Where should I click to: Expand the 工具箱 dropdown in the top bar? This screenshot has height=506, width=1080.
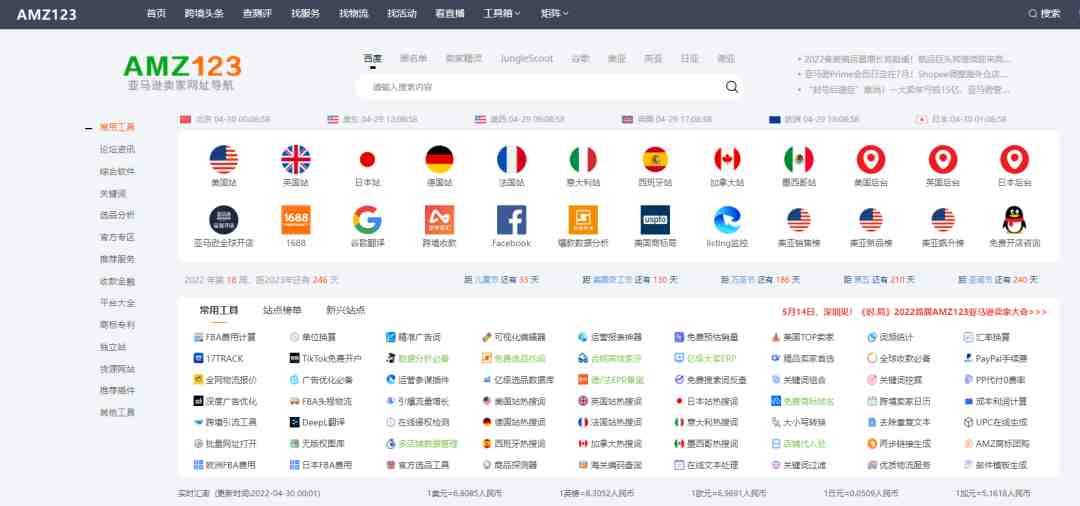tap(501, 13)
